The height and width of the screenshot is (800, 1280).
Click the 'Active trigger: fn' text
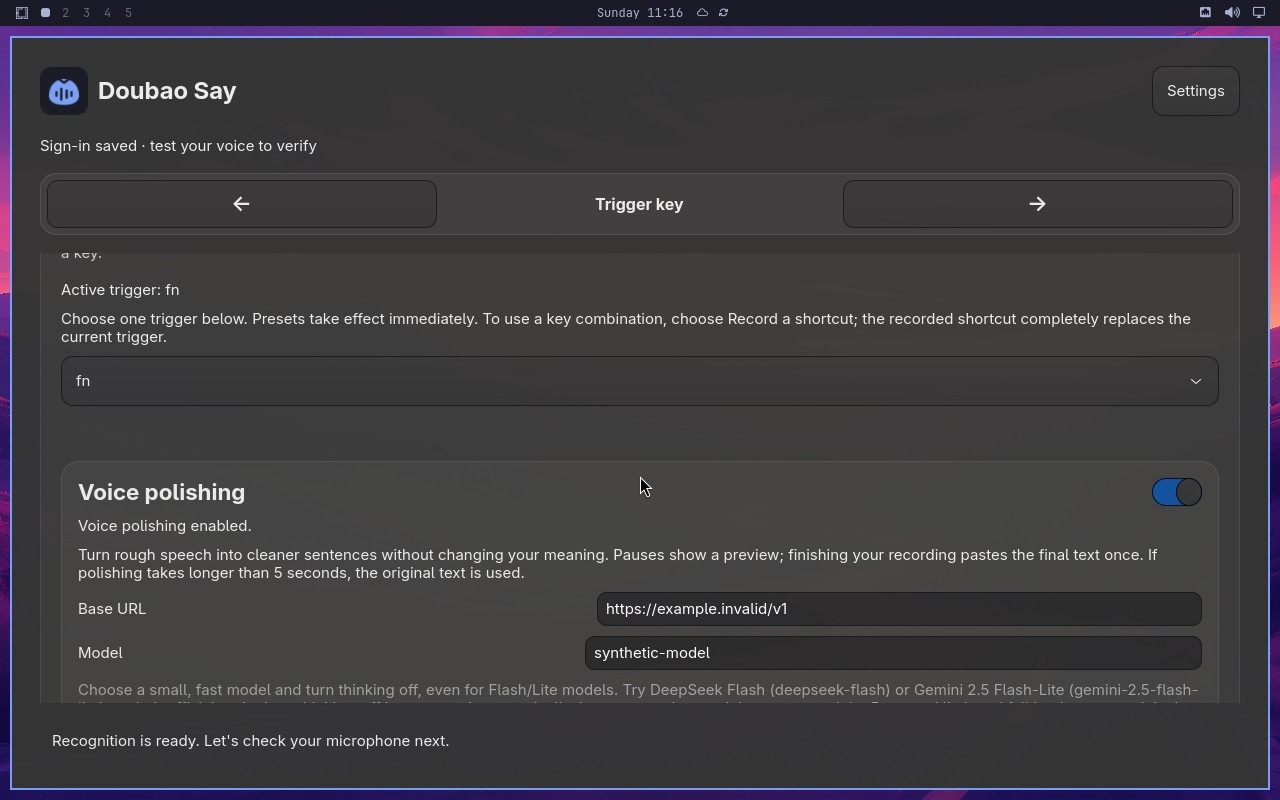coord(120,290)
